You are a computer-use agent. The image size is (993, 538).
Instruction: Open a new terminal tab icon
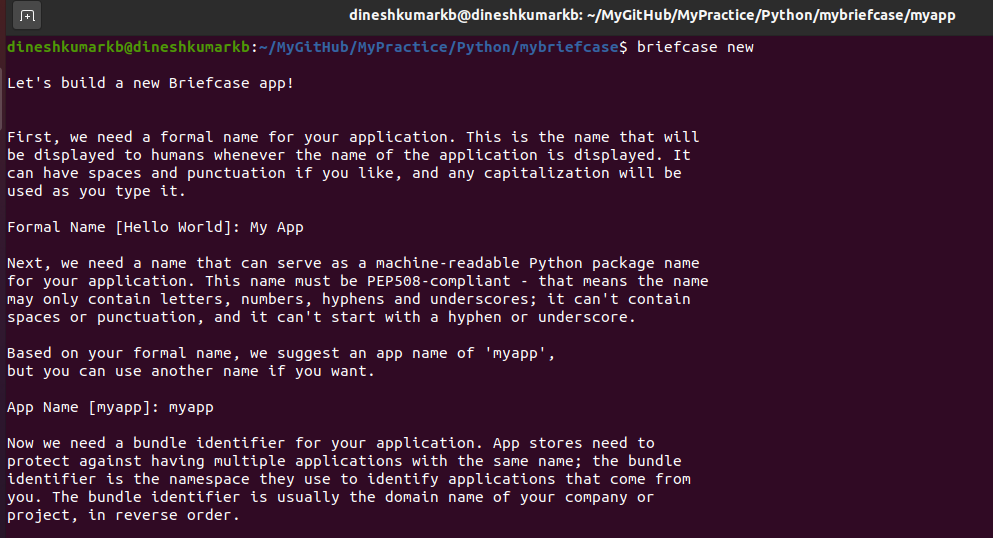27,15
